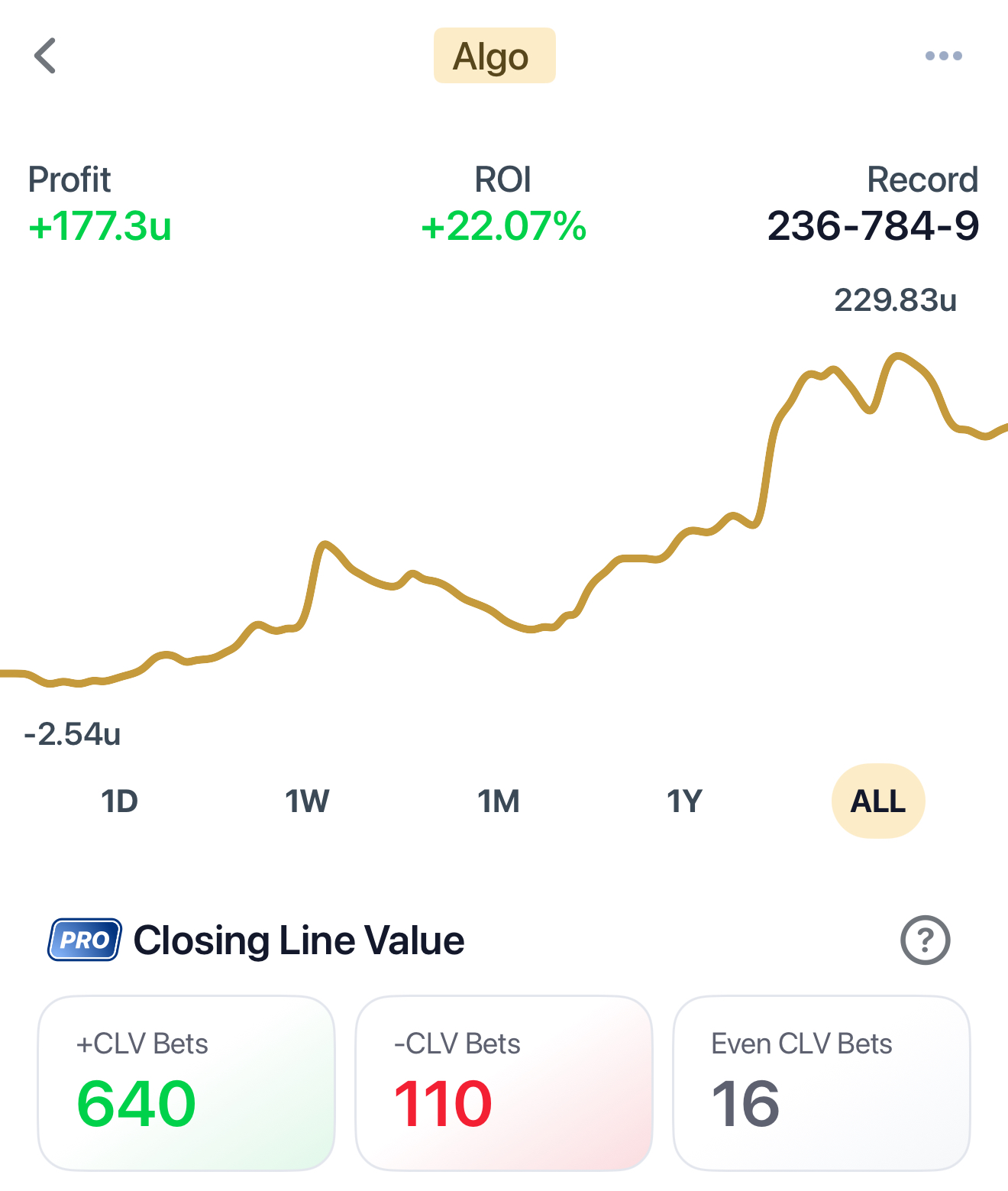Click the Closing Line Value heading
The height and width of the screenshot is (1191, 1008).
point(299,940)
